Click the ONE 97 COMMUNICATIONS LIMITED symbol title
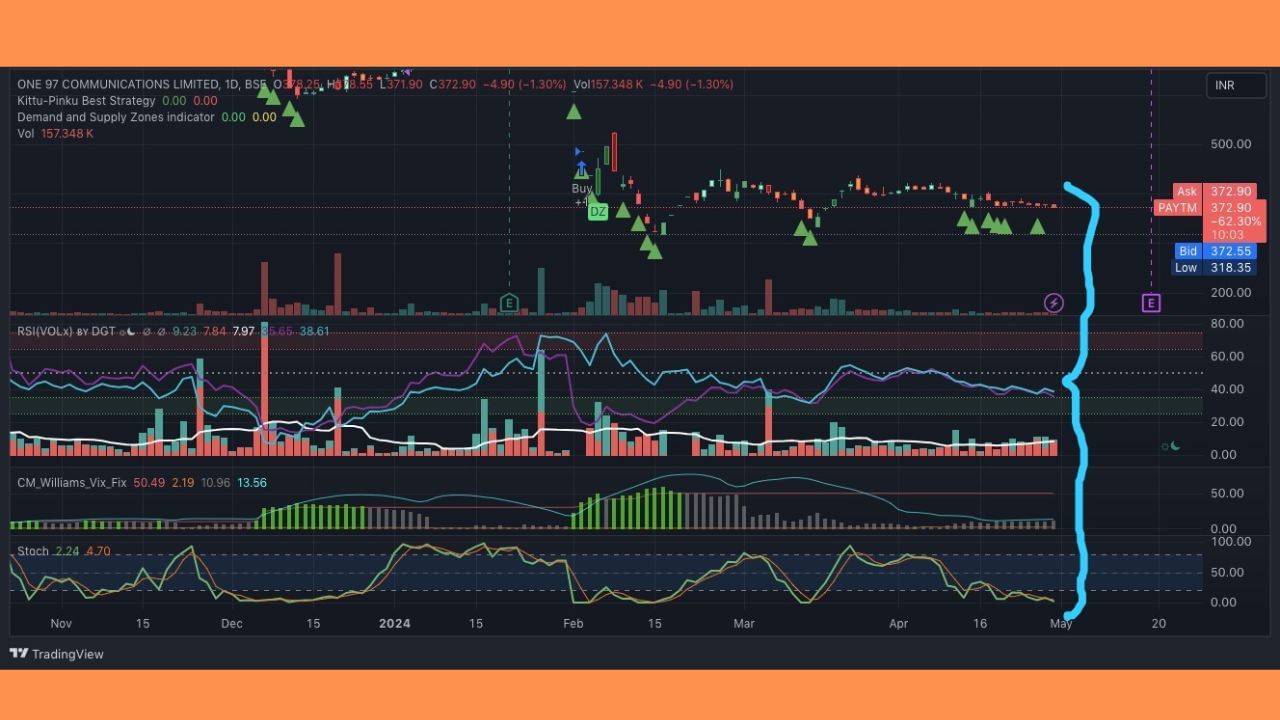The height and width of the screenshot is (720, 1280). pyautogui.click(x=118, y=84)
